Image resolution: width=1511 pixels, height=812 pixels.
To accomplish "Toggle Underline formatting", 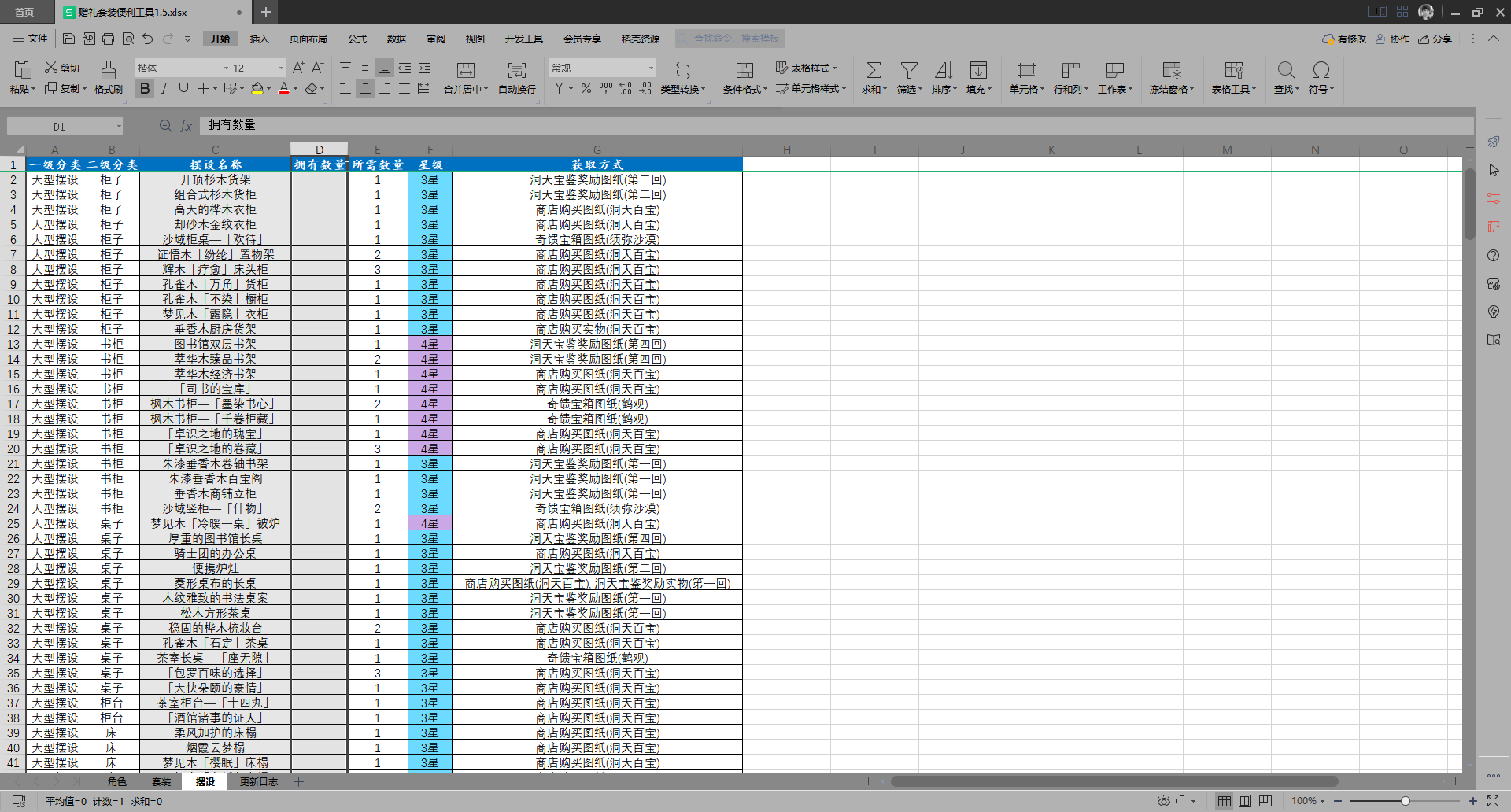I will [x=183, y=89].
